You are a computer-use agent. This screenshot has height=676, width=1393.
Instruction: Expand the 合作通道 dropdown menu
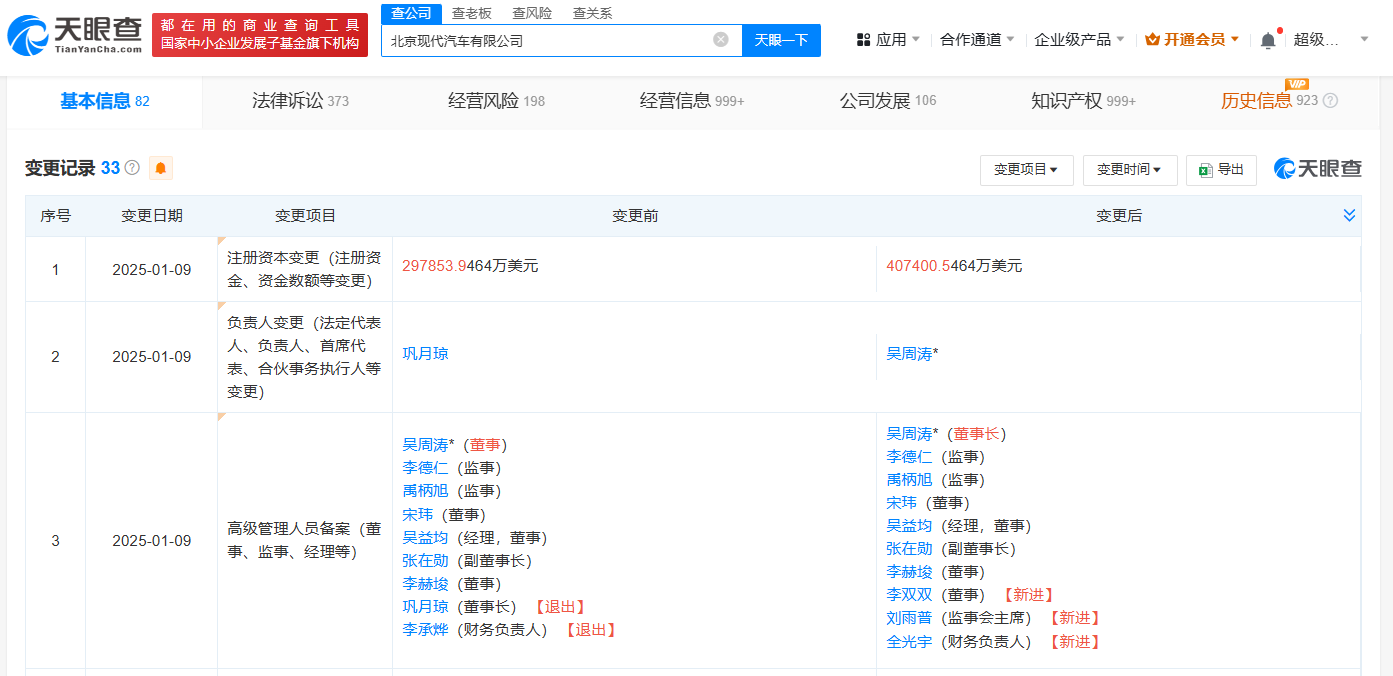tap(977, 40)
